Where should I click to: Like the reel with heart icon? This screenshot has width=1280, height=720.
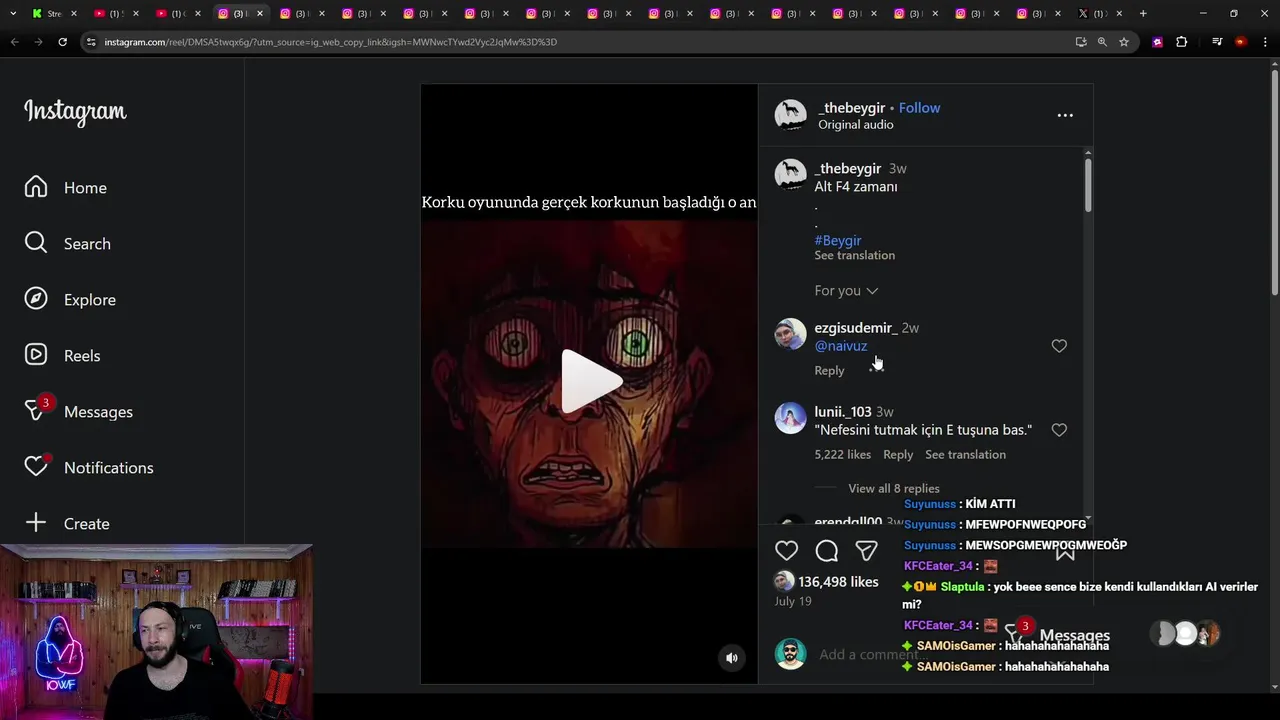click(x=787, y=551)
